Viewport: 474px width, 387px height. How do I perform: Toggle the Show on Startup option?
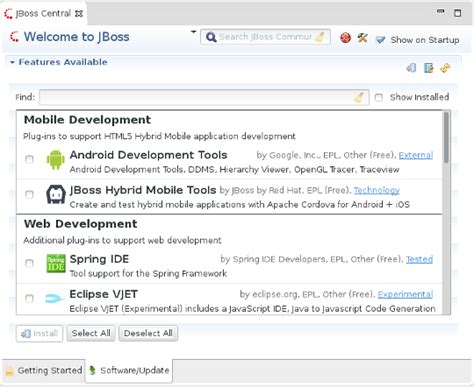(417, 40)
